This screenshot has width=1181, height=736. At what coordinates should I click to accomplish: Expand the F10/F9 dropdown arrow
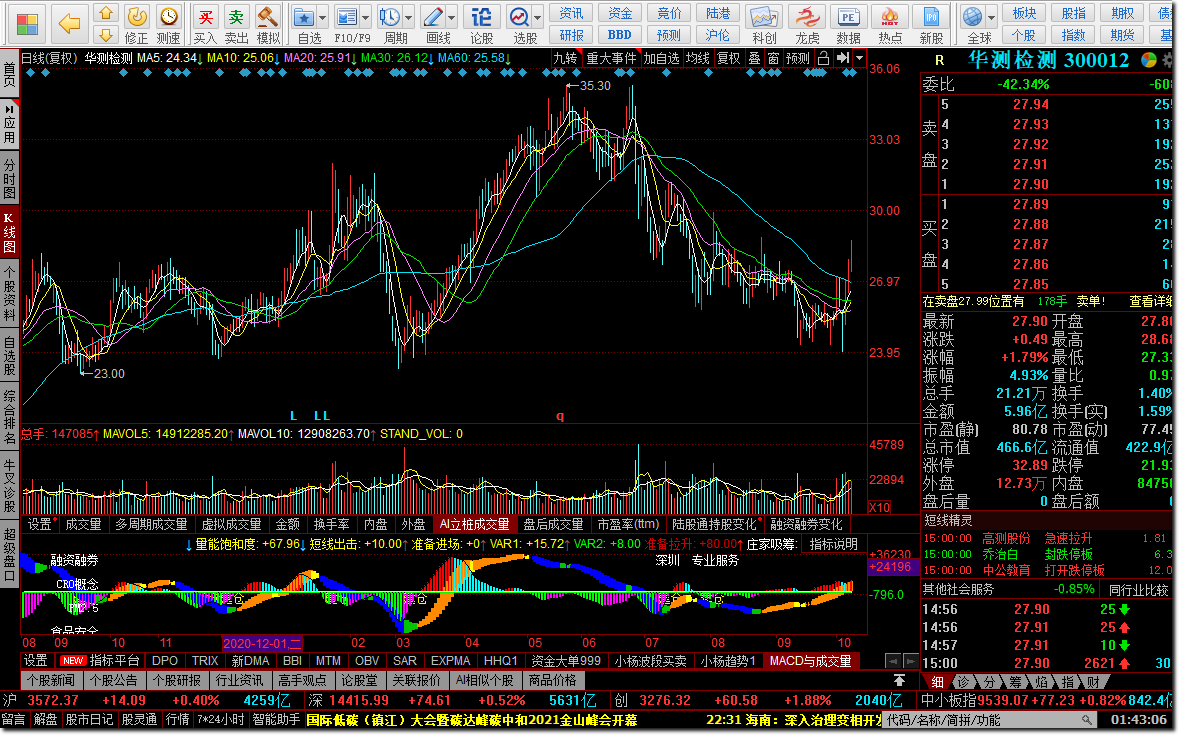(366, 17)
